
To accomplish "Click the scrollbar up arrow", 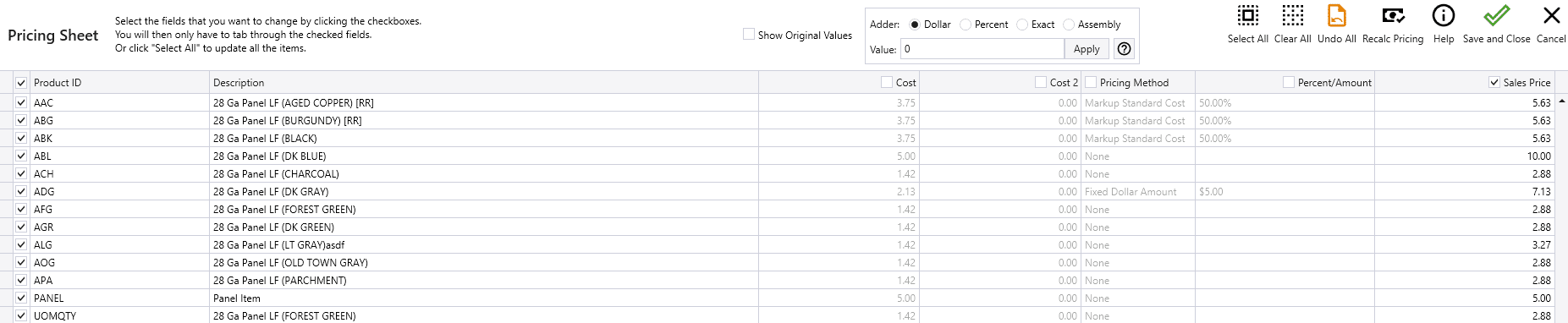I will point(1561,101).
